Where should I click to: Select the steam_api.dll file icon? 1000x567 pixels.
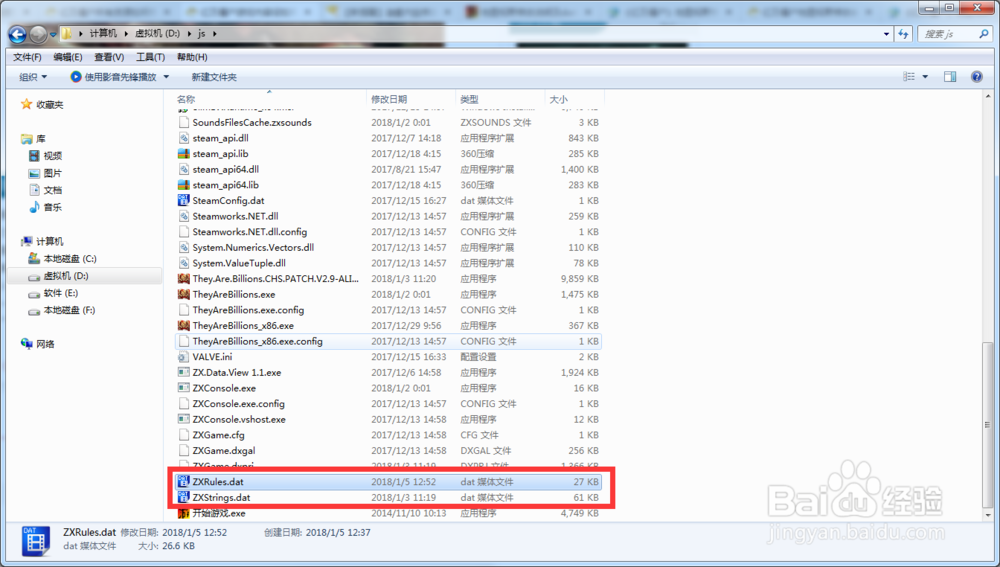coord(184,138)
